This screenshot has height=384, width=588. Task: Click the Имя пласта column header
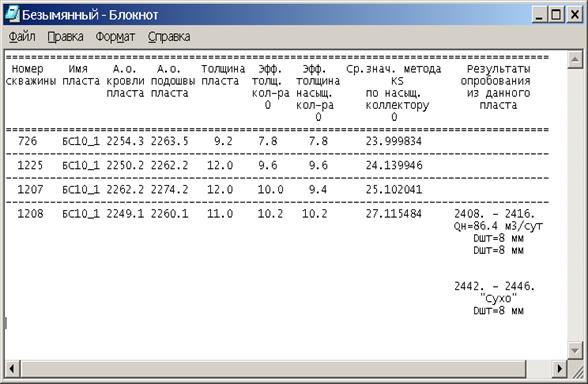tap(81, 75)
